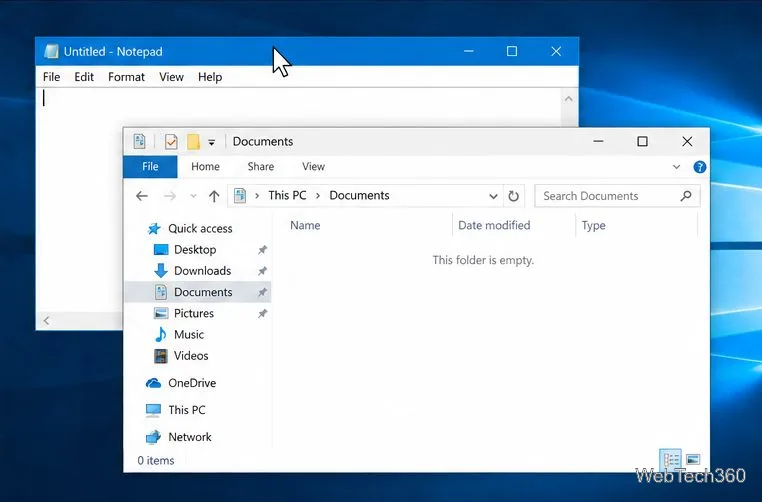This screenshot has height=502, width=762.
Task: Go up one level with Up arrow
Action: click(x=214, y=196)
